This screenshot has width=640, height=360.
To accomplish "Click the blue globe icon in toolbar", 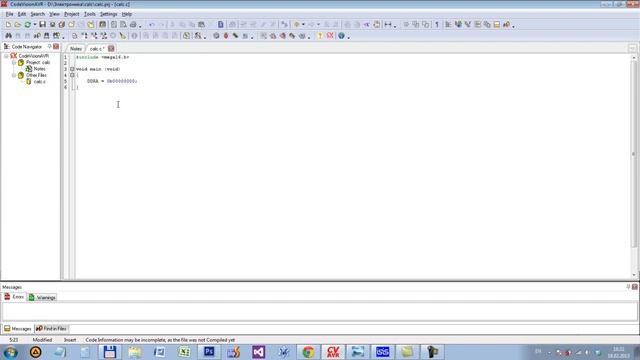I will coord(341,36).
